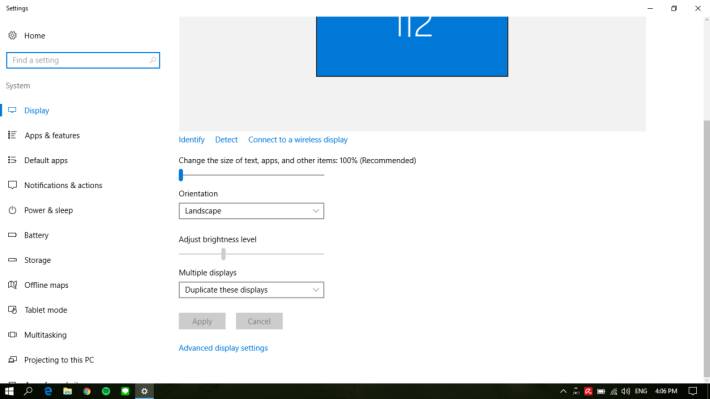The height and width of the screenshot is (399, 710).
Task: Minimize the Settings window
Action: [650, 8]
